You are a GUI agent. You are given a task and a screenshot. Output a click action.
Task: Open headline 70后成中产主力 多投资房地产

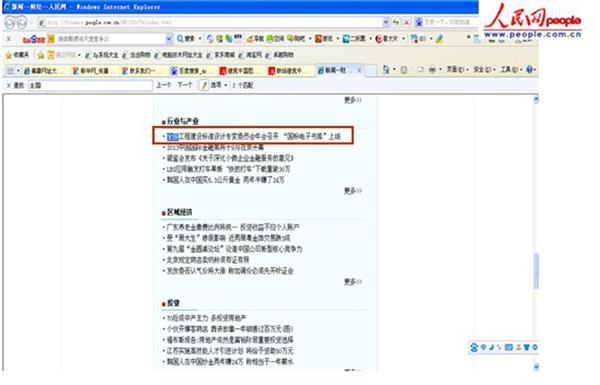(x=207, y=318)
